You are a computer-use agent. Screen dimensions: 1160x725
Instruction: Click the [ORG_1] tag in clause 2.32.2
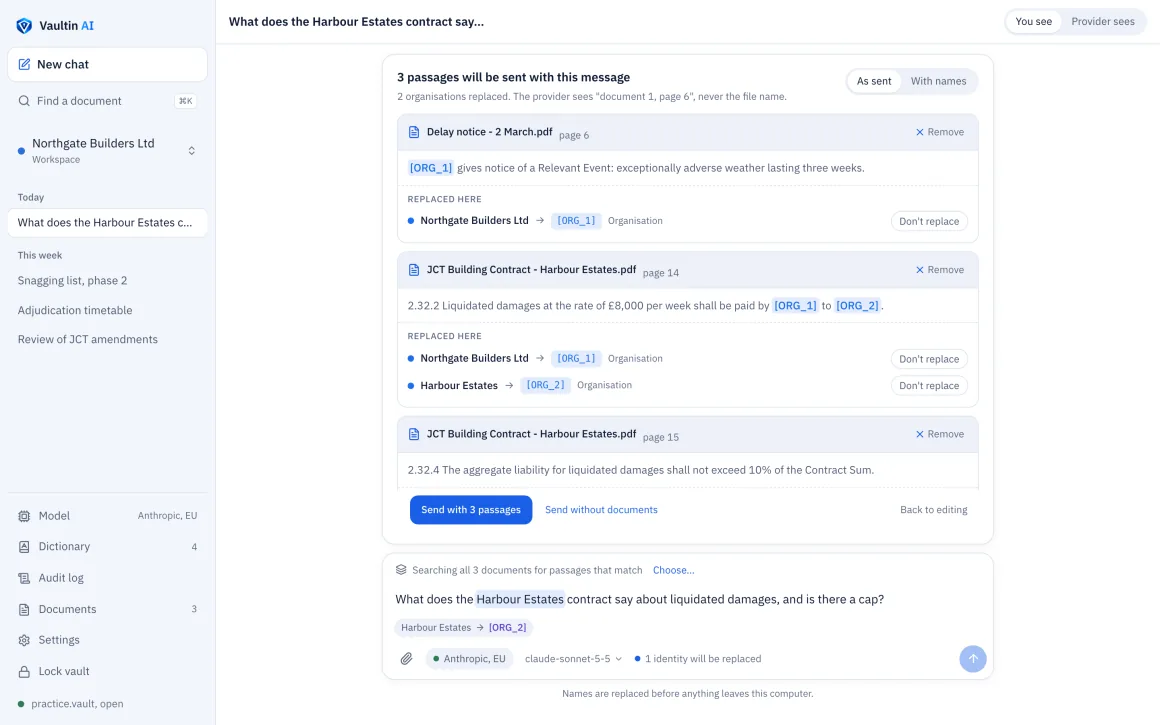pyautogui.click(x=795, y=306)
